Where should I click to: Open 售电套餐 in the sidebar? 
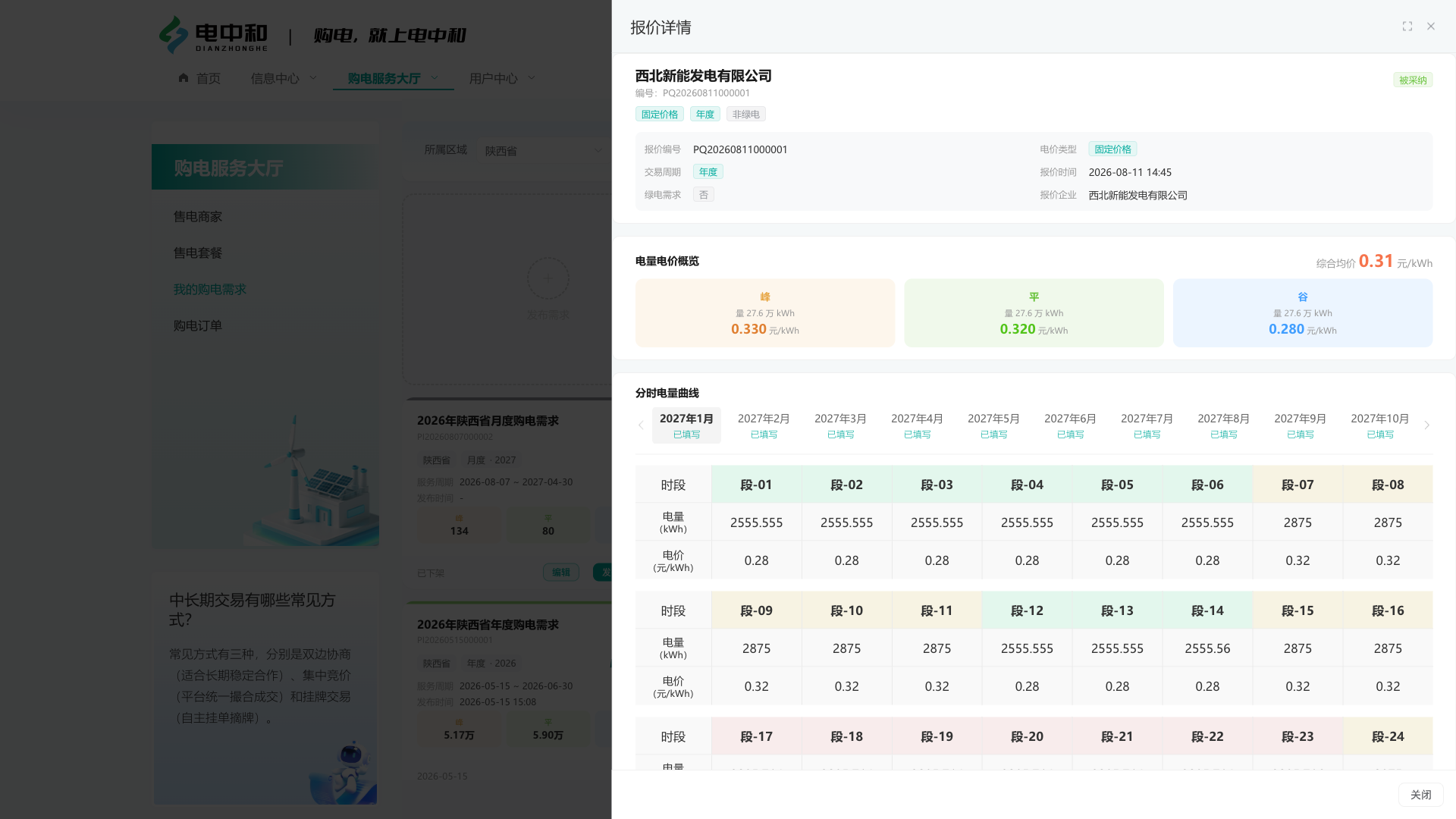click(x=198, y=253)
